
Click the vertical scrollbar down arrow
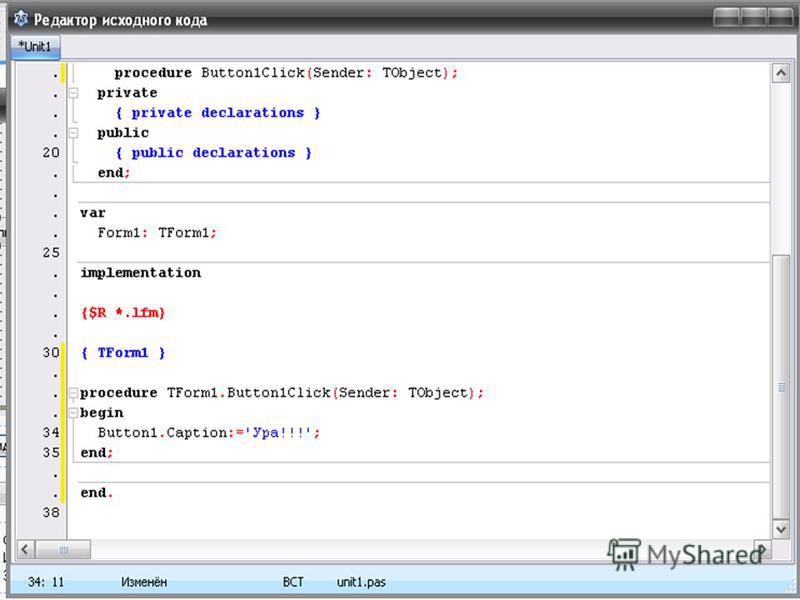781,529
